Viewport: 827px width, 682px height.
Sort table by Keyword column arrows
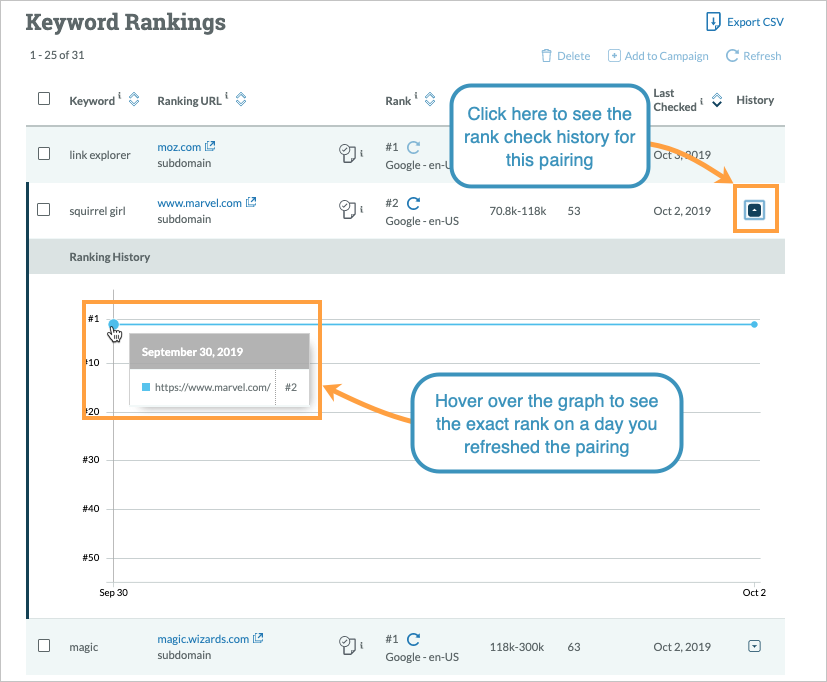click(134, 100)
